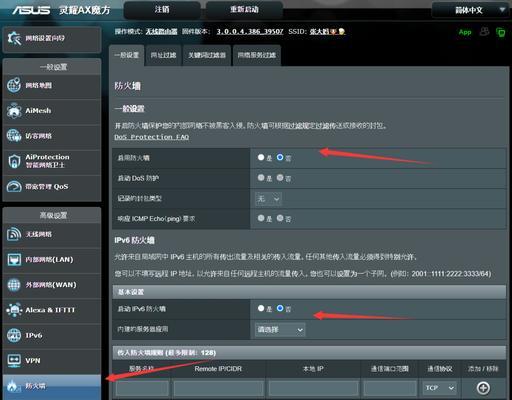Click the ASUS logo
The height and width of the screenshot is (400, 512).
(x=31, y=10)
